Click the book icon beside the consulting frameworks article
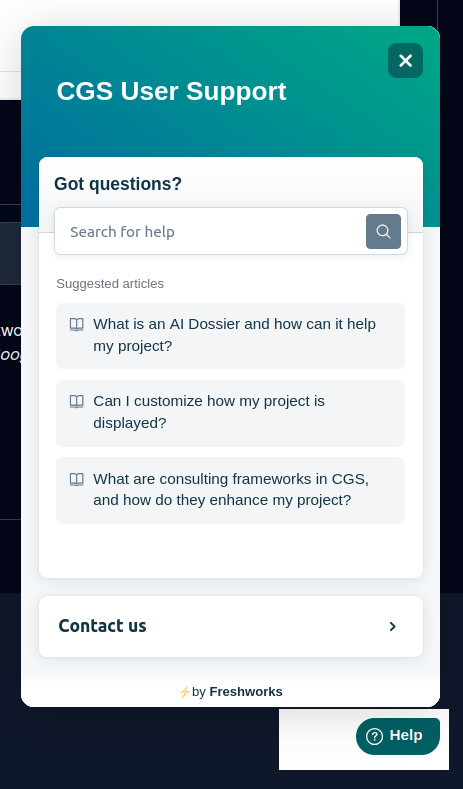This screenshot has height=789, width=463. click(76, 479)
